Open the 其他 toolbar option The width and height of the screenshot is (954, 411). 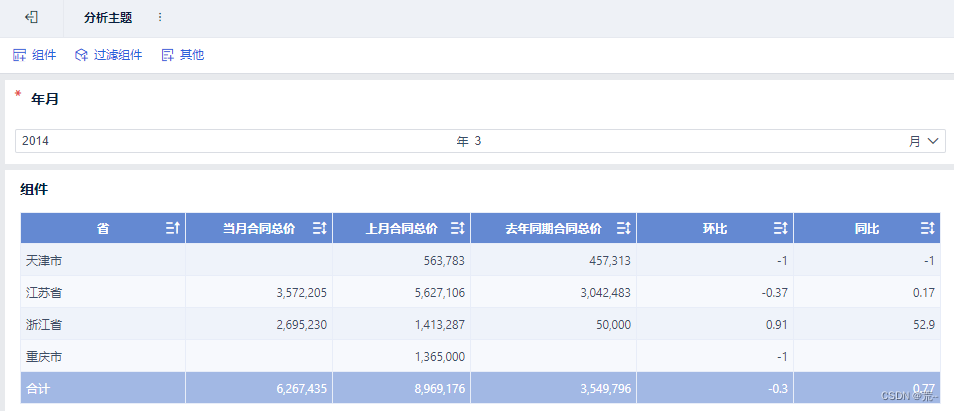click(183, 55)
